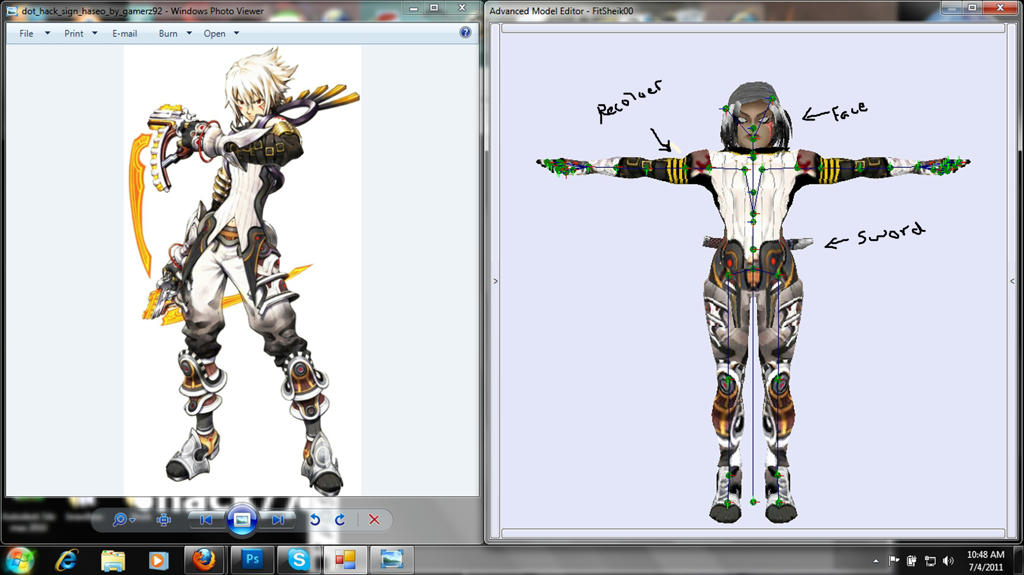The width and height of the screenshot is (1024, 575).
Task: Delete the photo with the red X
Action: click(x=374, y=520)
